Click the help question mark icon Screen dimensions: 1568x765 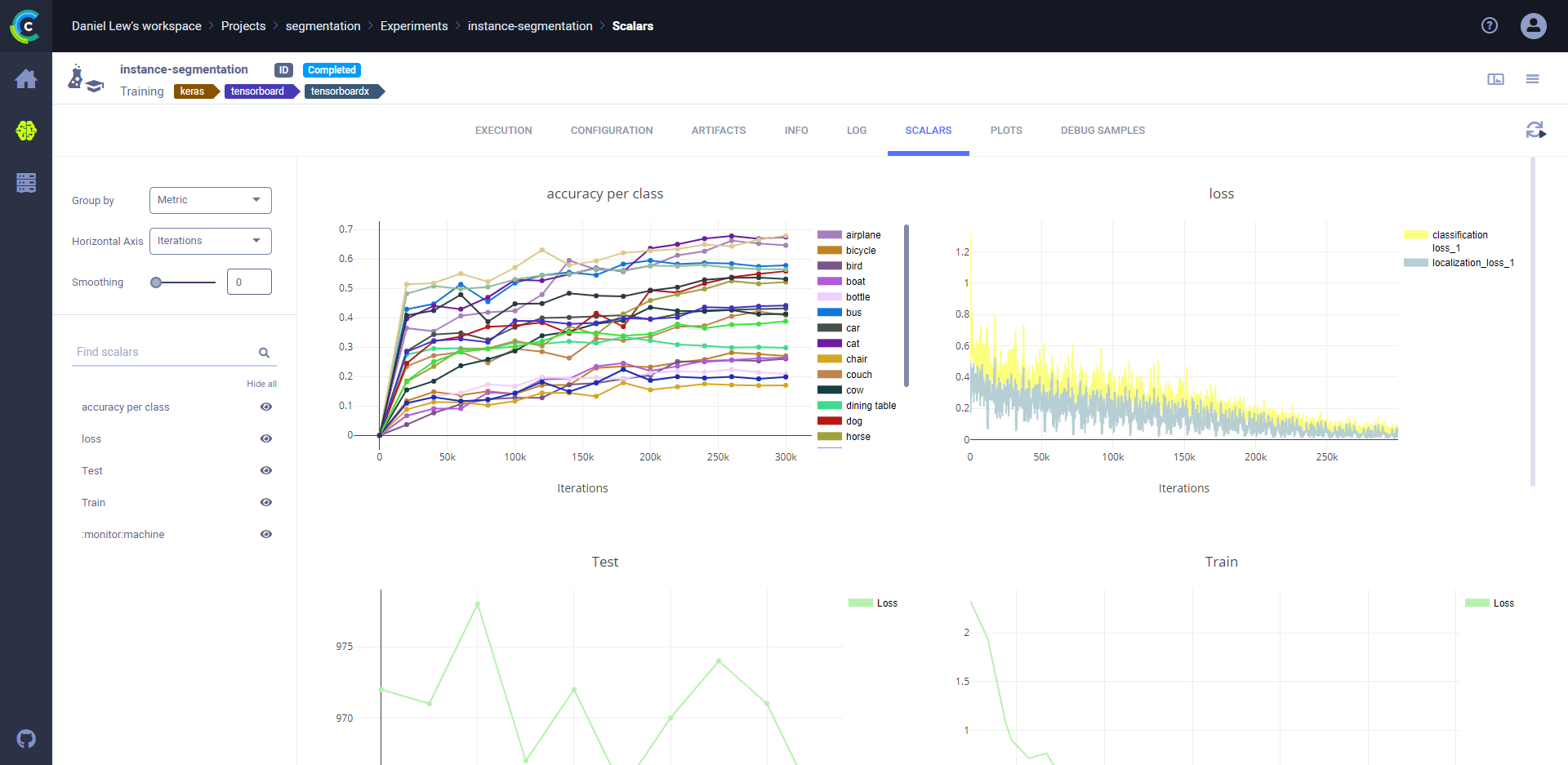1490,26
